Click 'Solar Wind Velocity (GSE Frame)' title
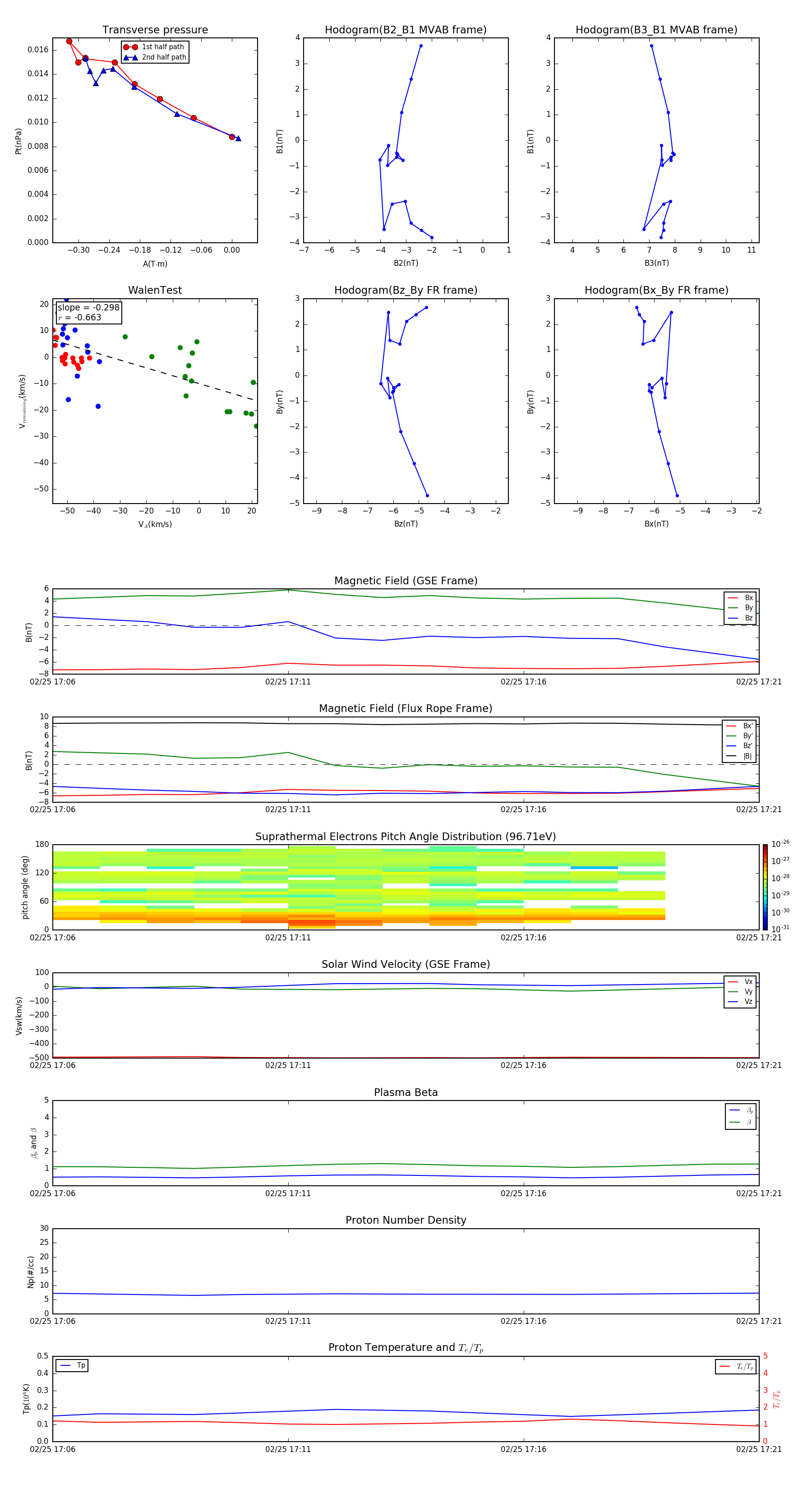812x1489 pixels. click(x=406, y=965)
